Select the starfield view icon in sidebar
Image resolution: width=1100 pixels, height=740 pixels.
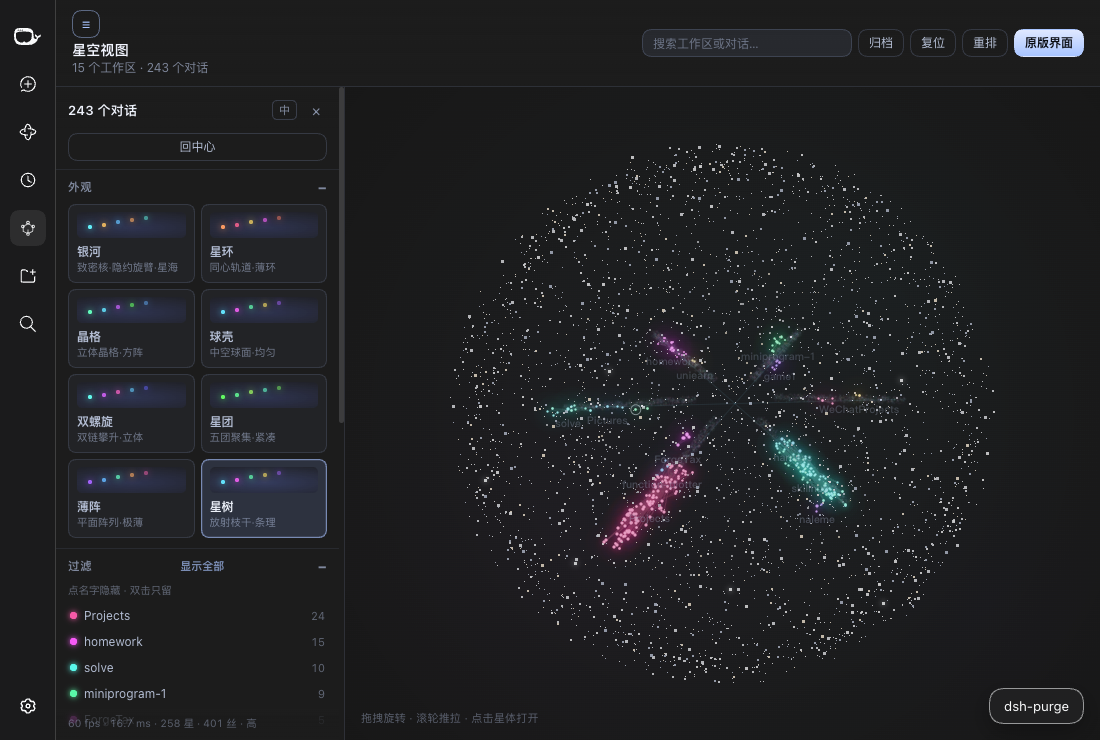point(27,228)
